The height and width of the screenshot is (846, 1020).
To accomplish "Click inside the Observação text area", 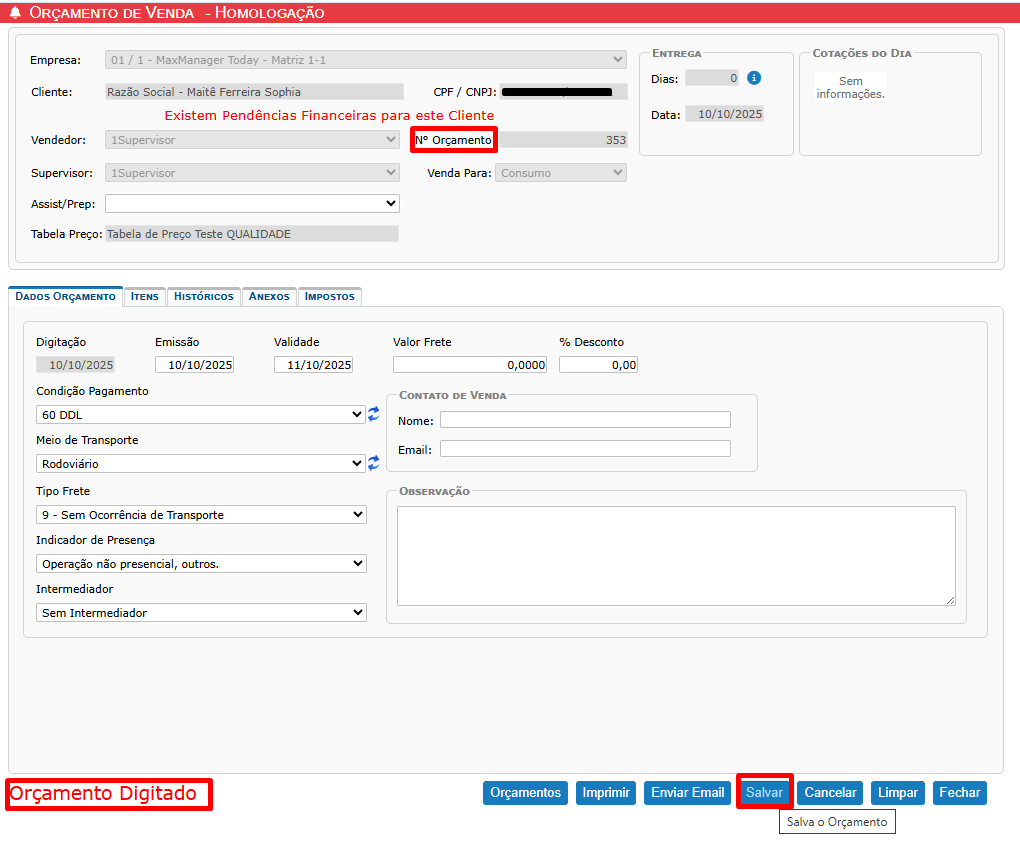I will click(x=676, y=555).
